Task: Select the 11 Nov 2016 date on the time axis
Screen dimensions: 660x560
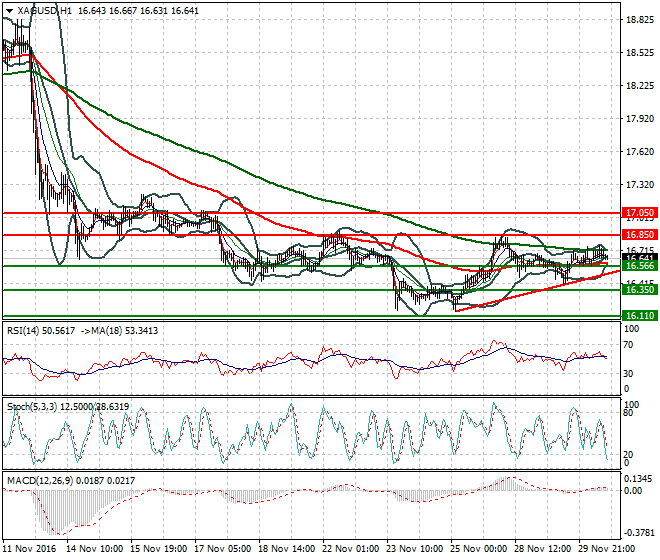Action: click(x=29, y=549)
